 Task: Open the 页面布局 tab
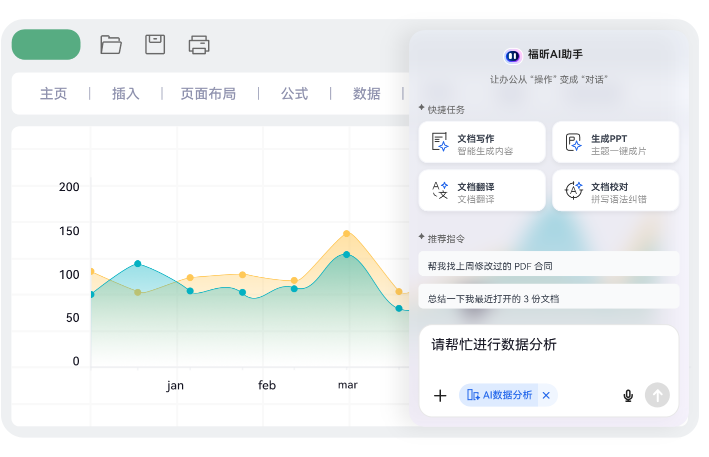[208, 94]
